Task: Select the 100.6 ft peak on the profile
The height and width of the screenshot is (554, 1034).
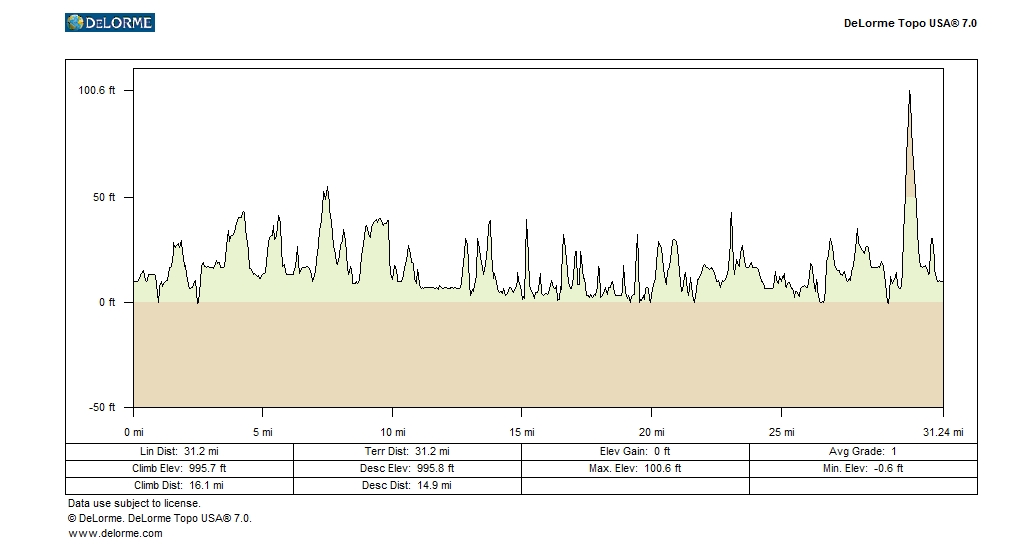Action: tap(909, 93)
